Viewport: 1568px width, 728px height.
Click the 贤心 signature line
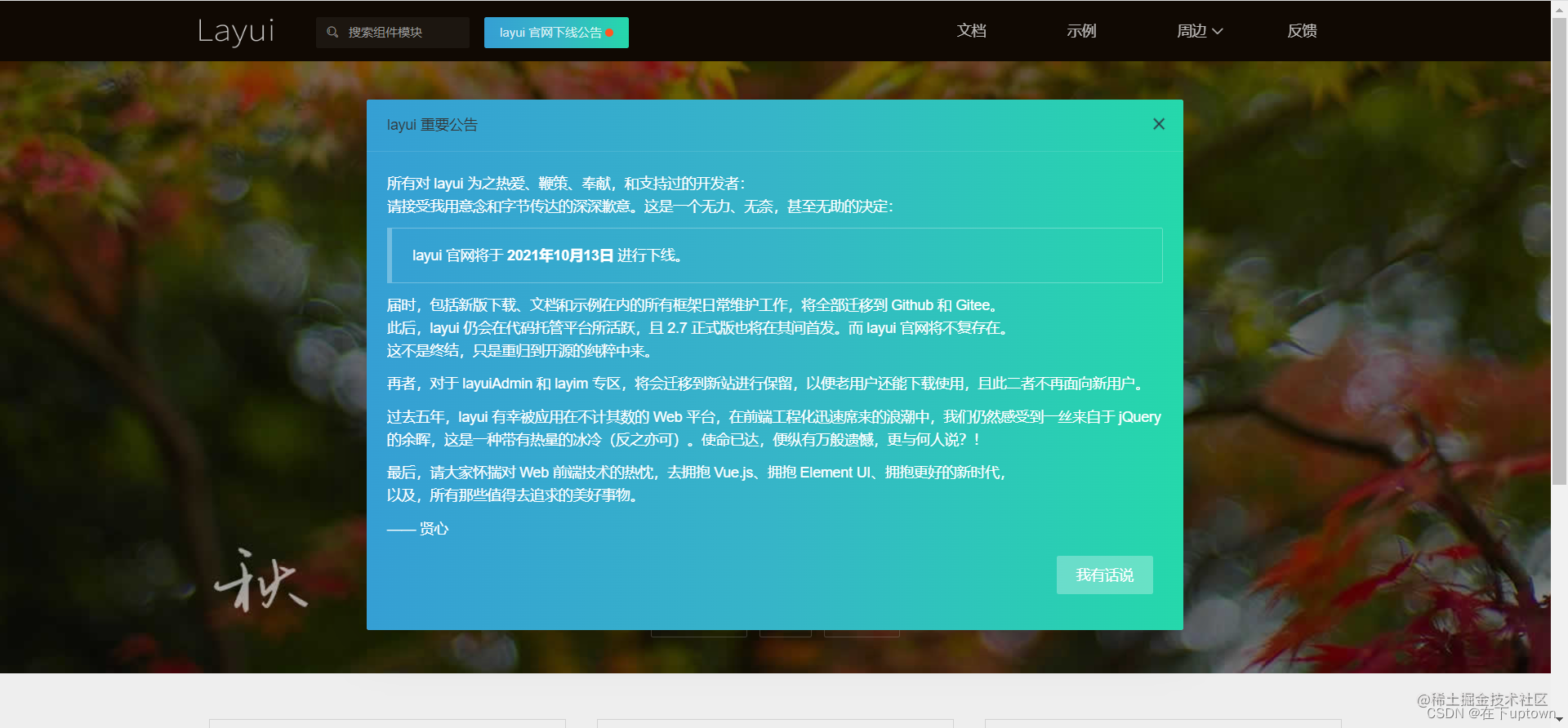[x=417, y=529]
